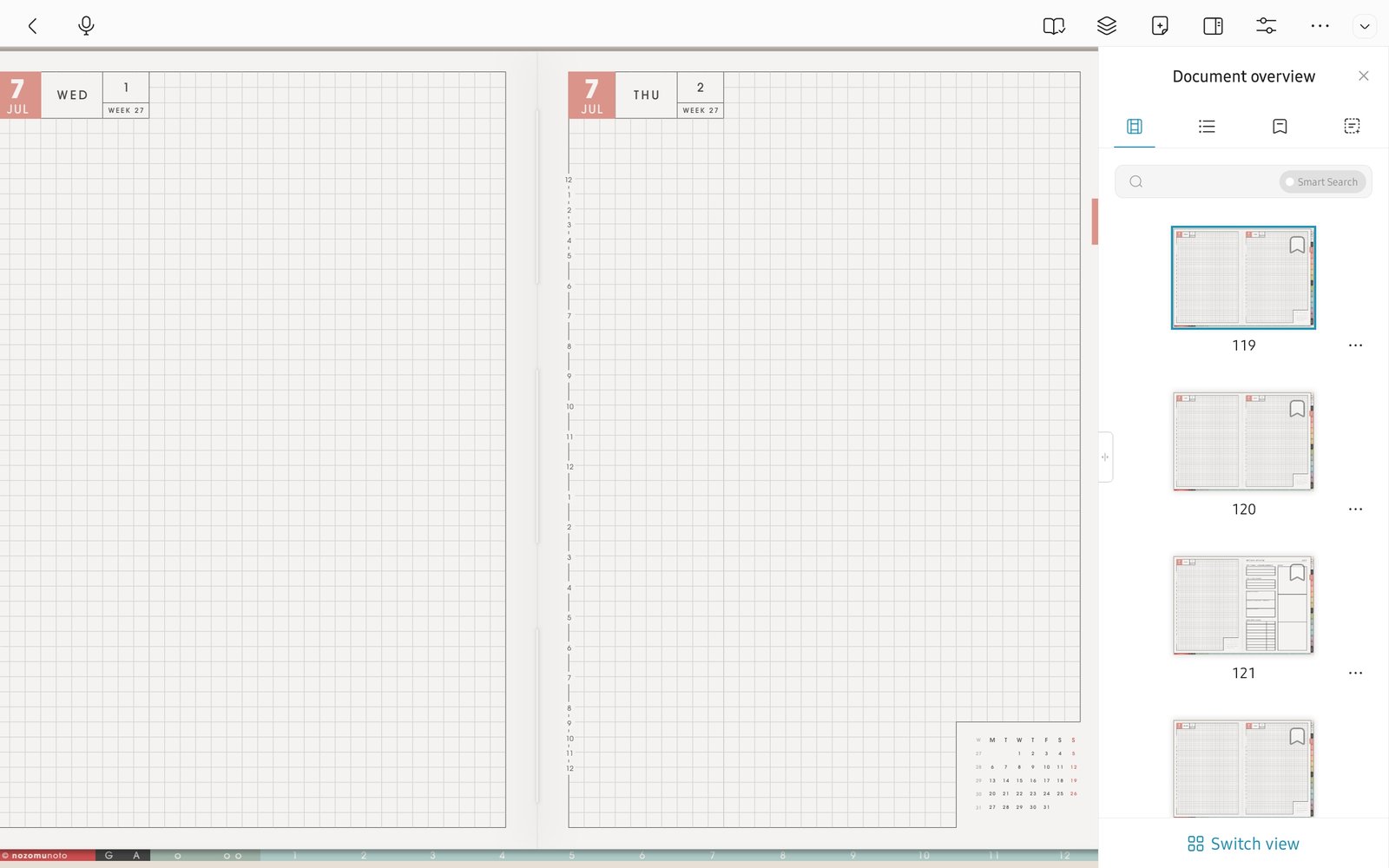
Task: Close the Document overview panel
Action: coord(1364,76)
